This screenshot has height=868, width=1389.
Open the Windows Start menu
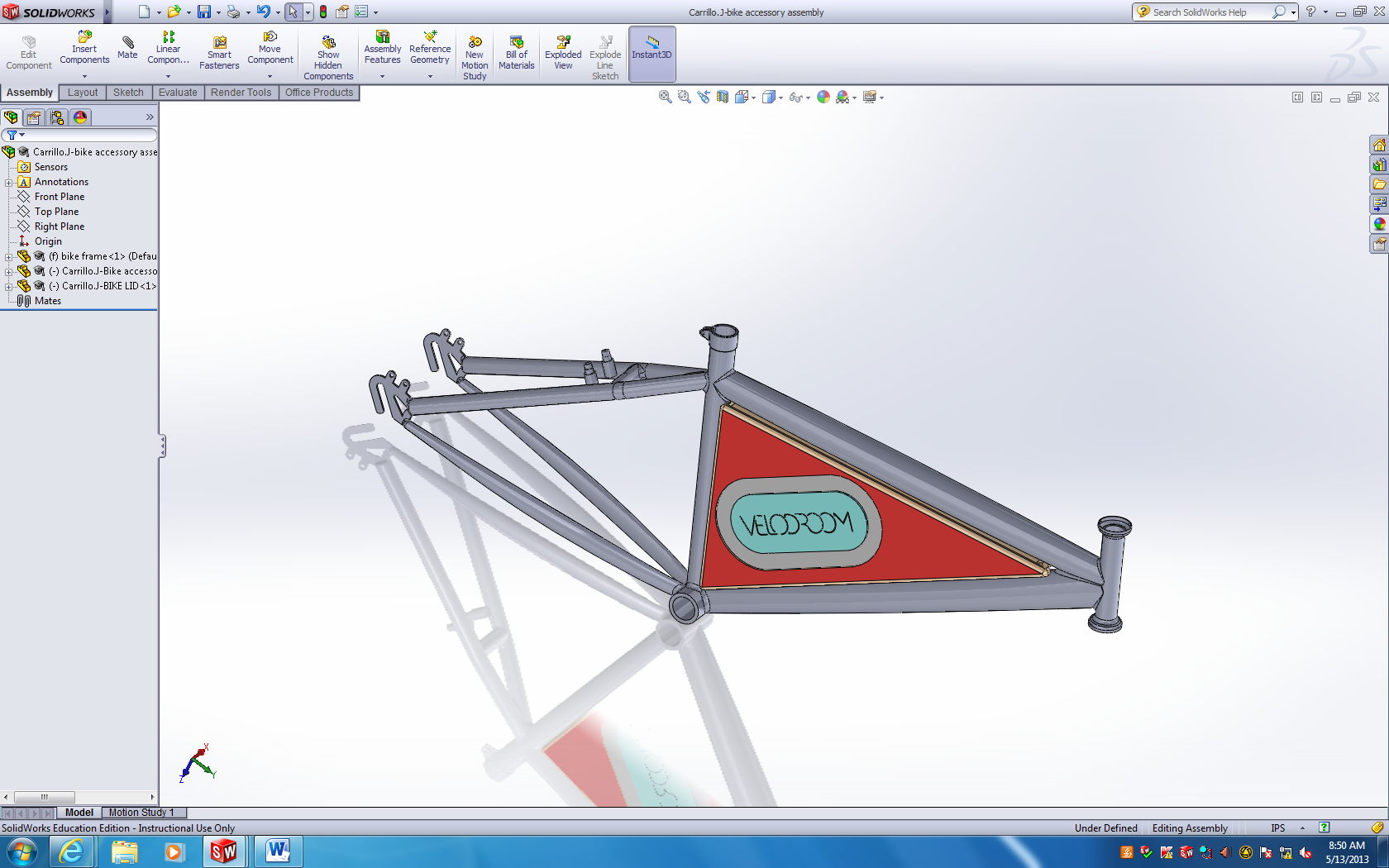click(x=22, y=851)
